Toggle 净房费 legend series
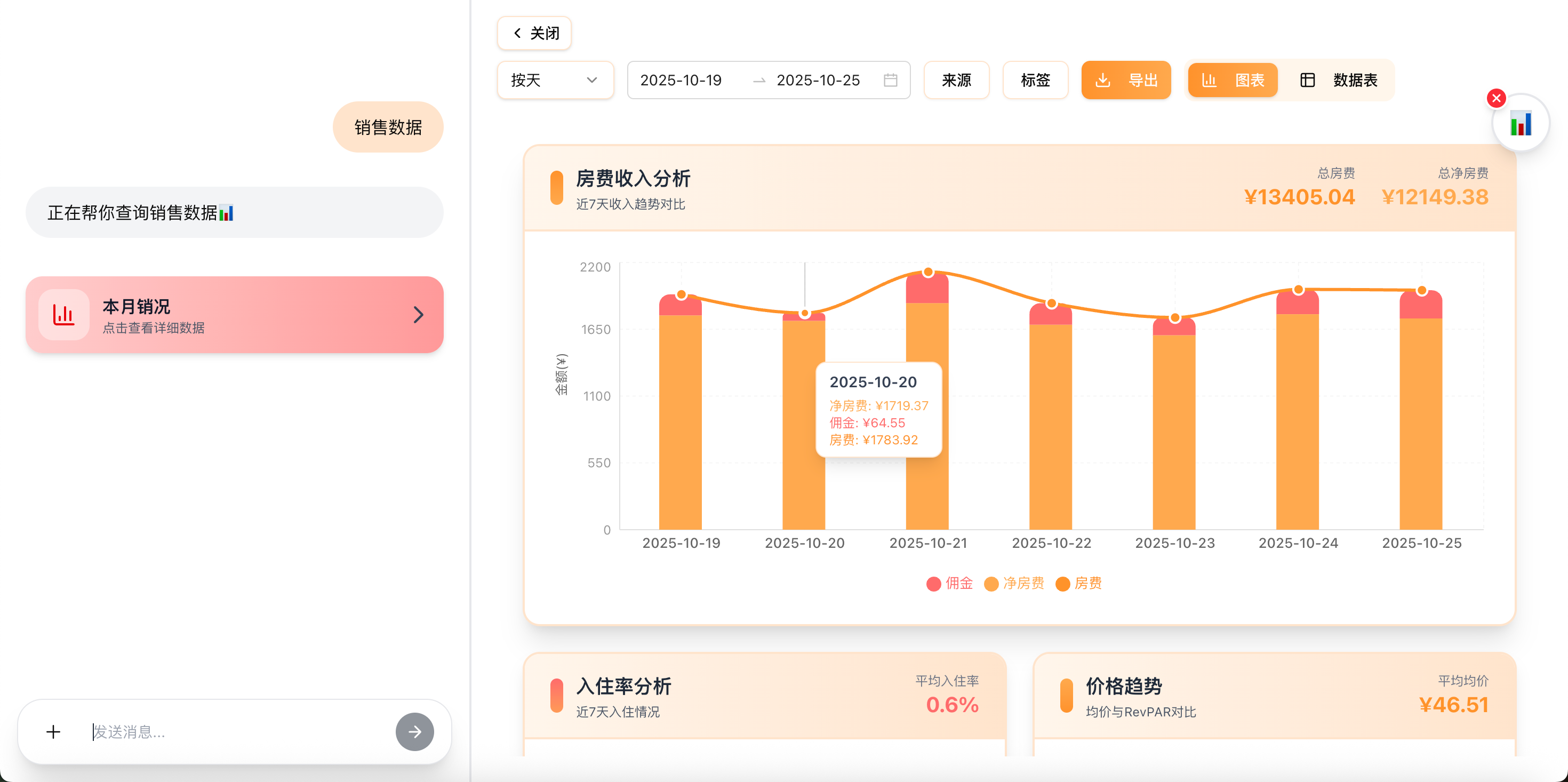 click(x=1014, y=584)
